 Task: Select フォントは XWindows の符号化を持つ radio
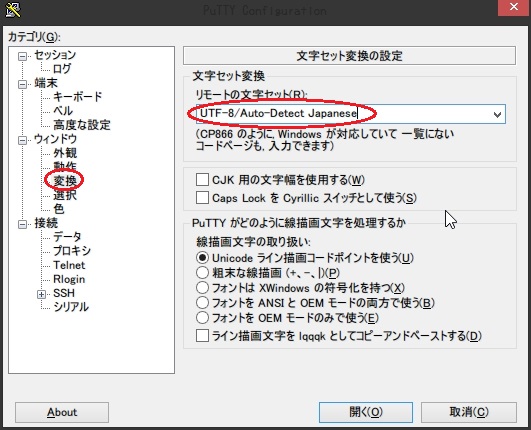[x=202, y=287]
